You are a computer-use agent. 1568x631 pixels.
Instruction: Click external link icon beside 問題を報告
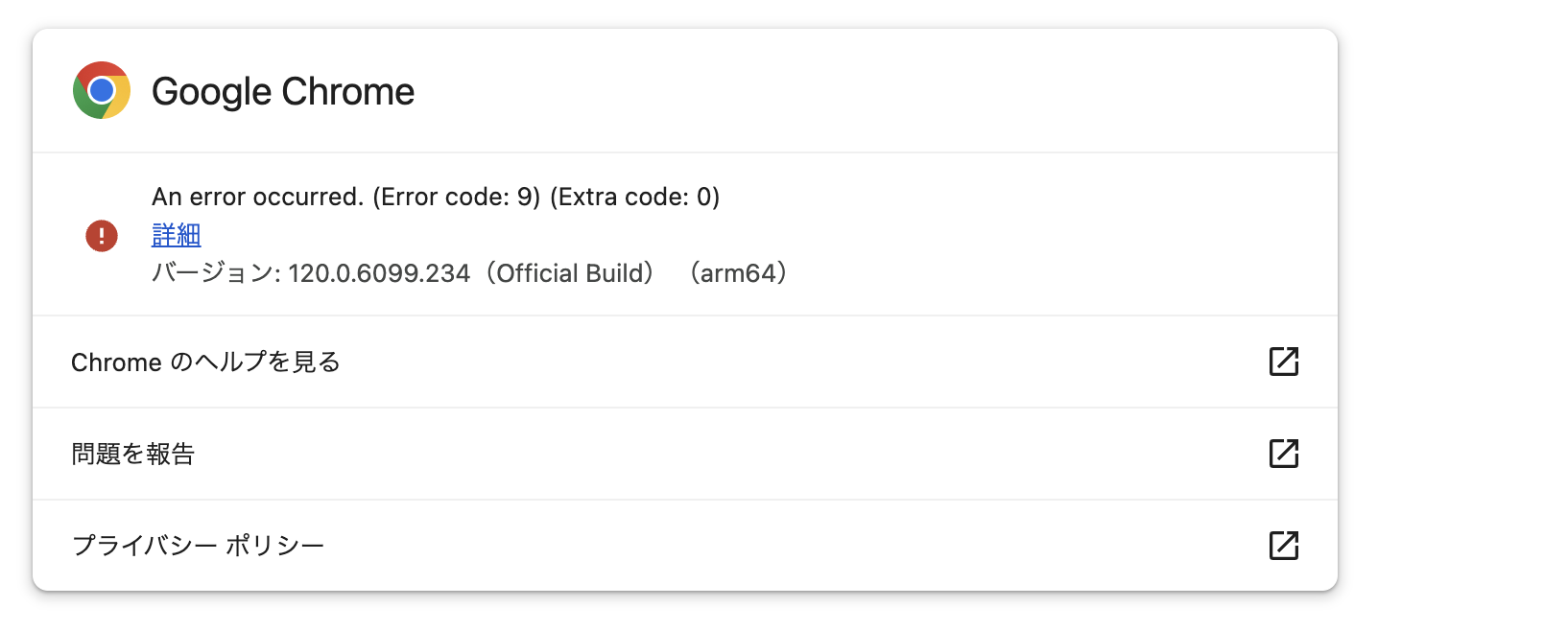(x=1283, y=454)
